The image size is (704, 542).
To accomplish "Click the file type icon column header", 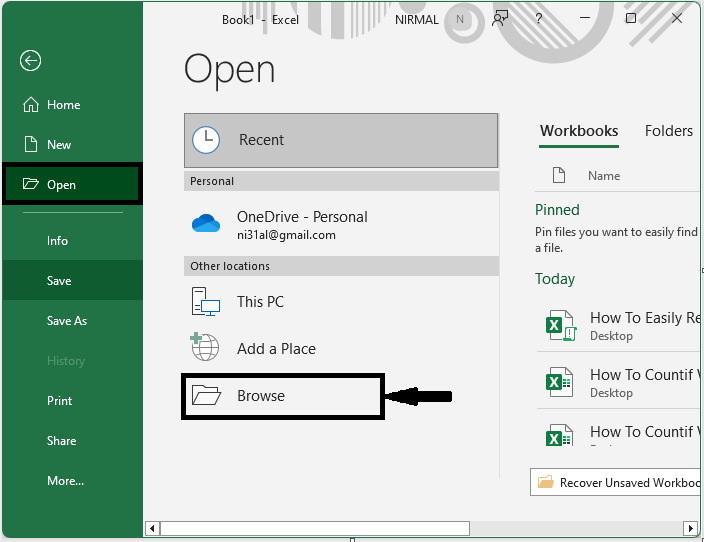I will (x=559, y=175).
